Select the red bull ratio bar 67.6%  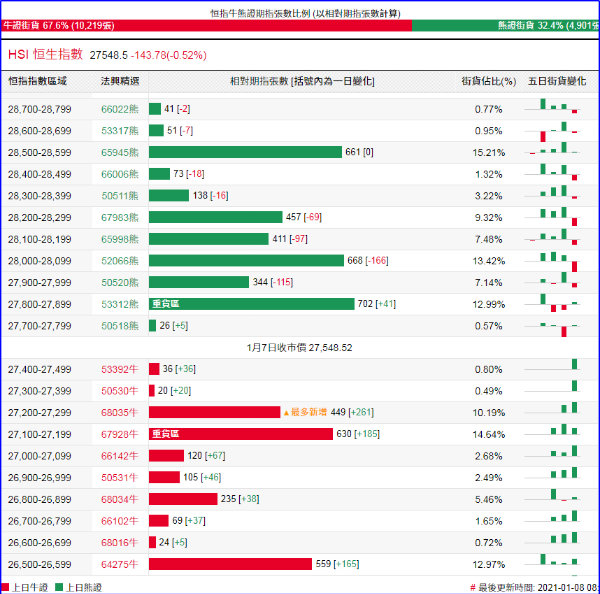click(x=207, y=26)
